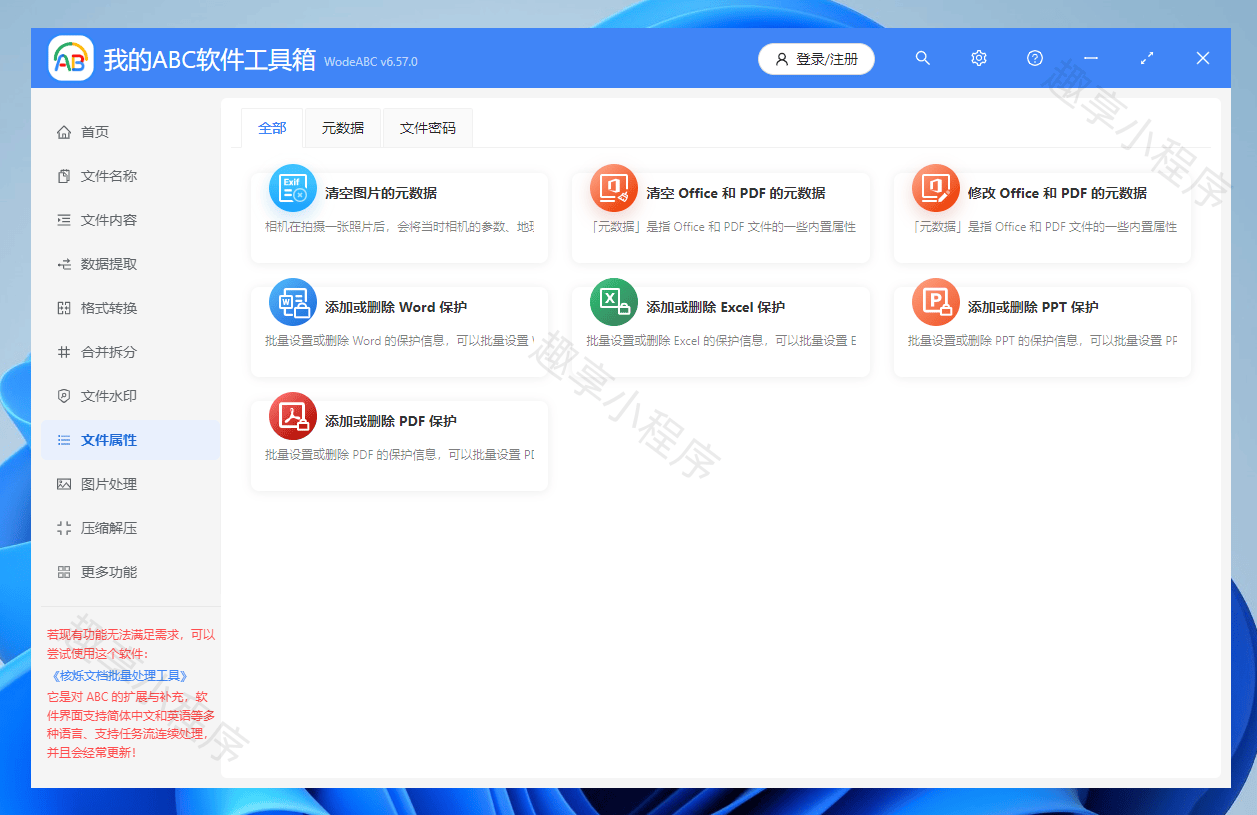Click the orange icon of 修改 Office 和 PDF 的元数据
1257x815 pixels.
[936, 188]
